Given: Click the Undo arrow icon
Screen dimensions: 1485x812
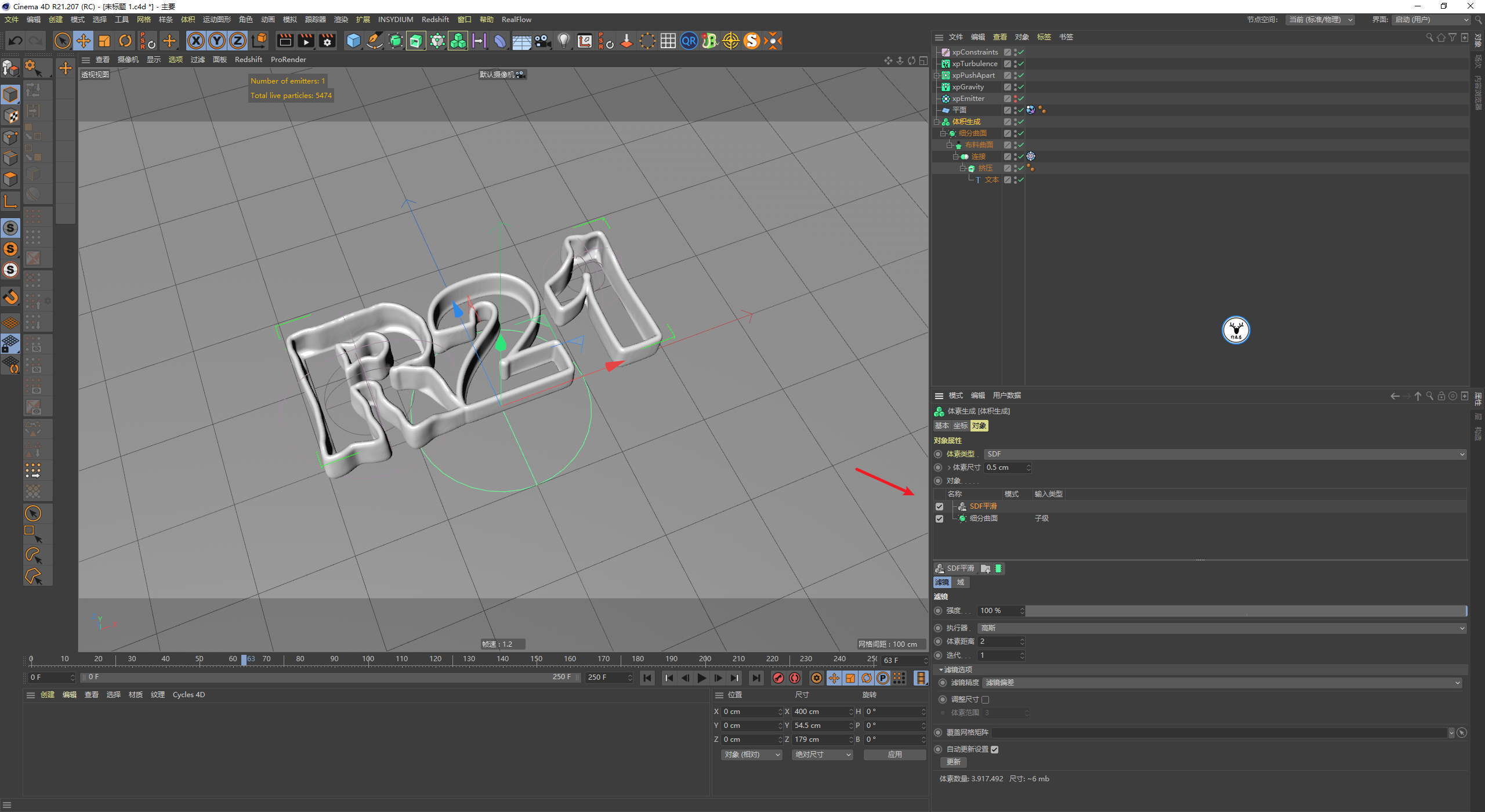Looking at the screenshot, I should 16,41.
